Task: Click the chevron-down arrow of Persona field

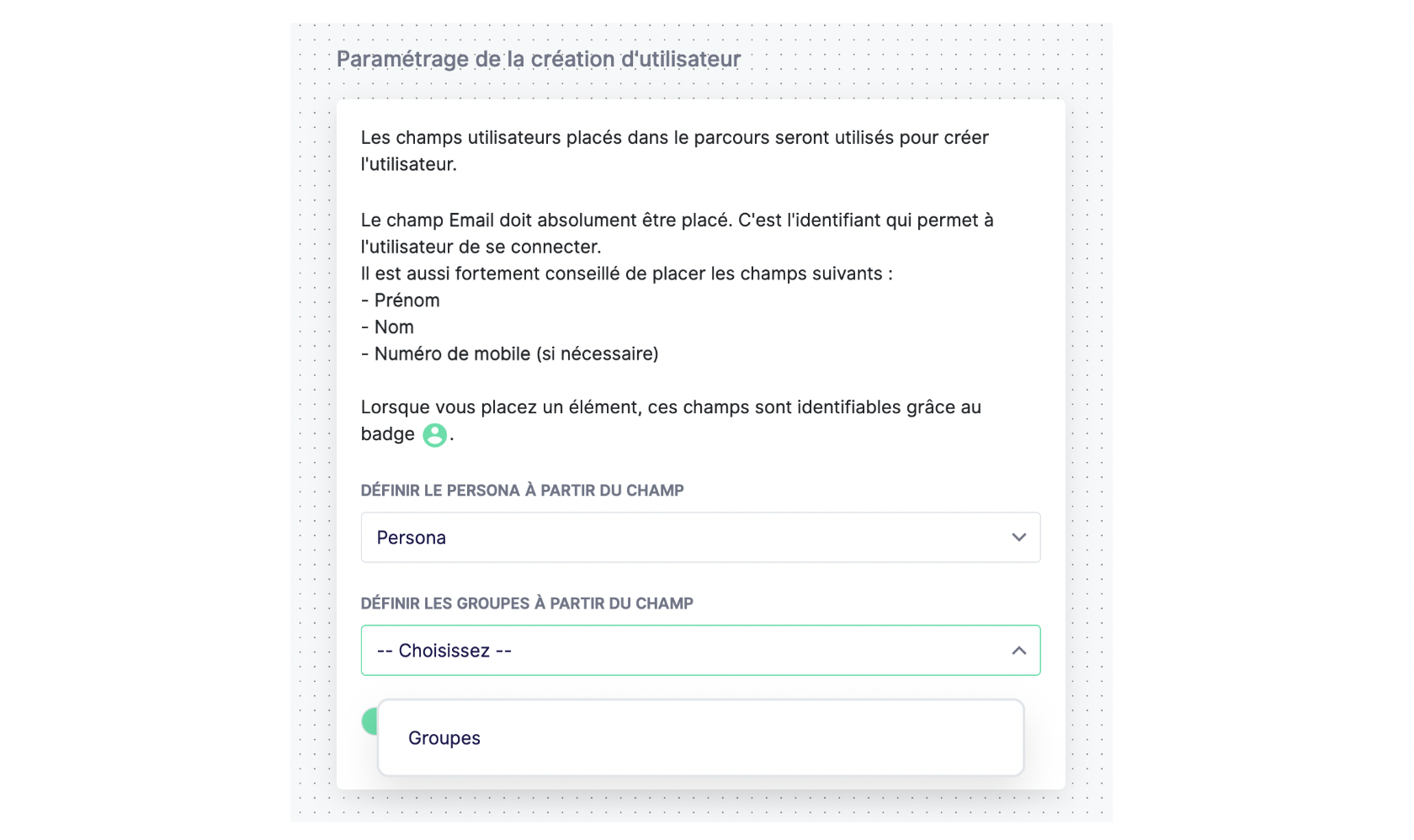Action: tap(1018, 537)
